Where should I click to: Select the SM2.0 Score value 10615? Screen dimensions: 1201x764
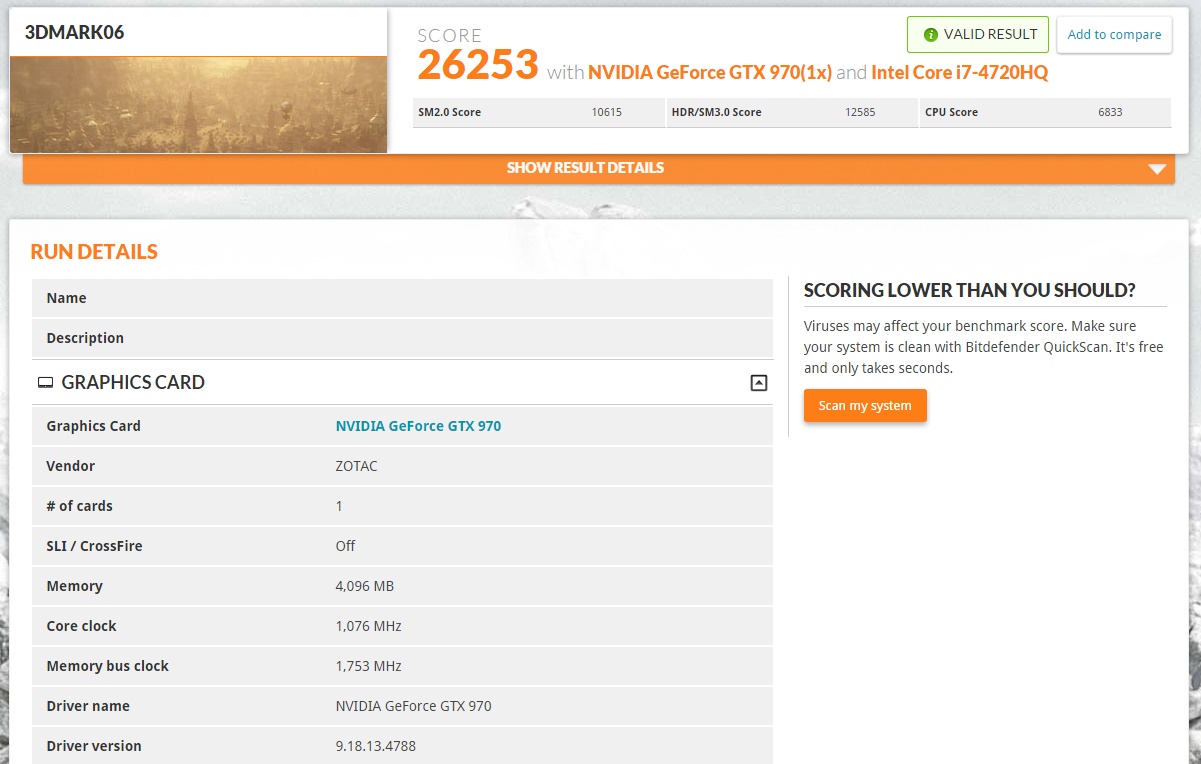[x=606, y=112]
